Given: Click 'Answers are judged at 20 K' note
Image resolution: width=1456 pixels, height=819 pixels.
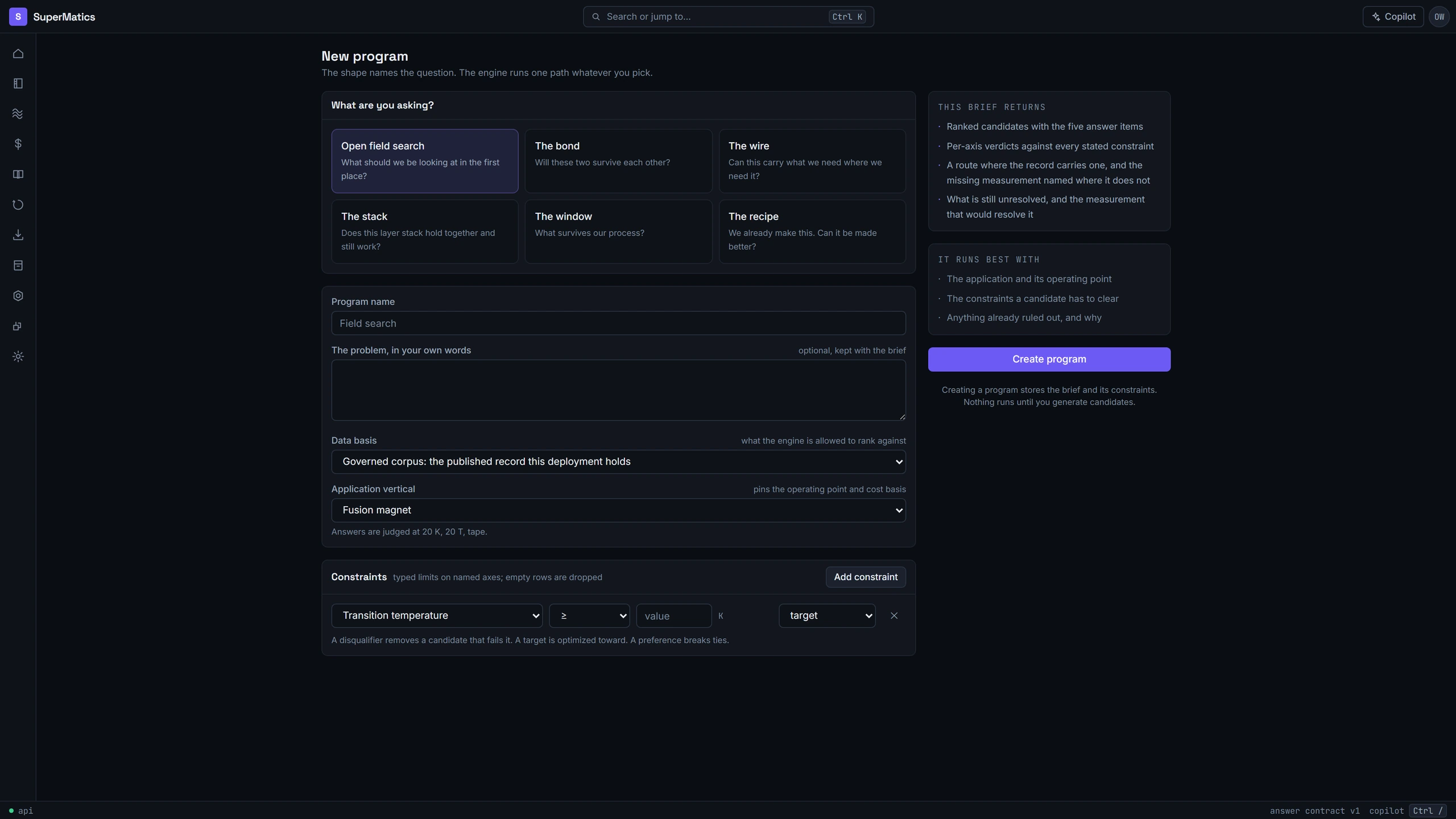Looking at the screenshot, I should [x=409, y=532].
